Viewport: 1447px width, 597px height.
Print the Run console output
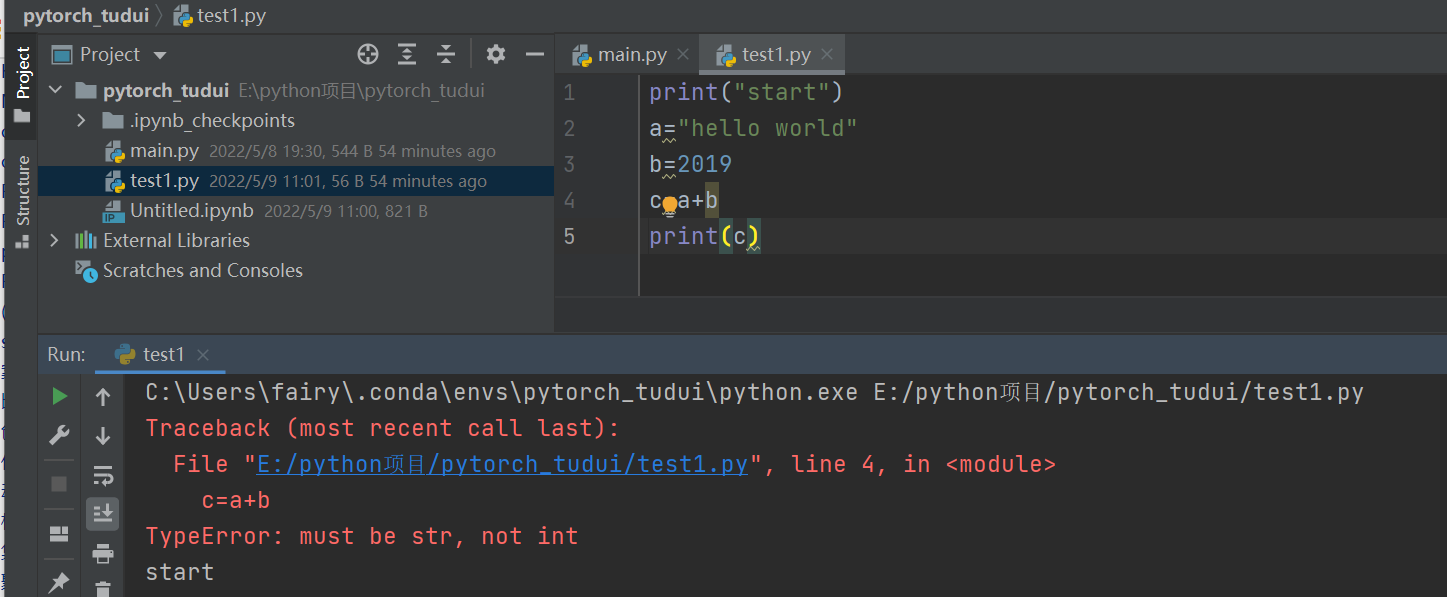tap(102, 553)
